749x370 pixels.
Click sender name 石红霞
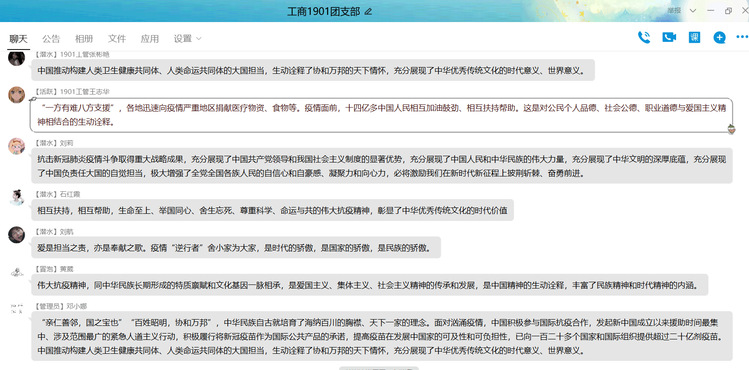tap(70, 194)
